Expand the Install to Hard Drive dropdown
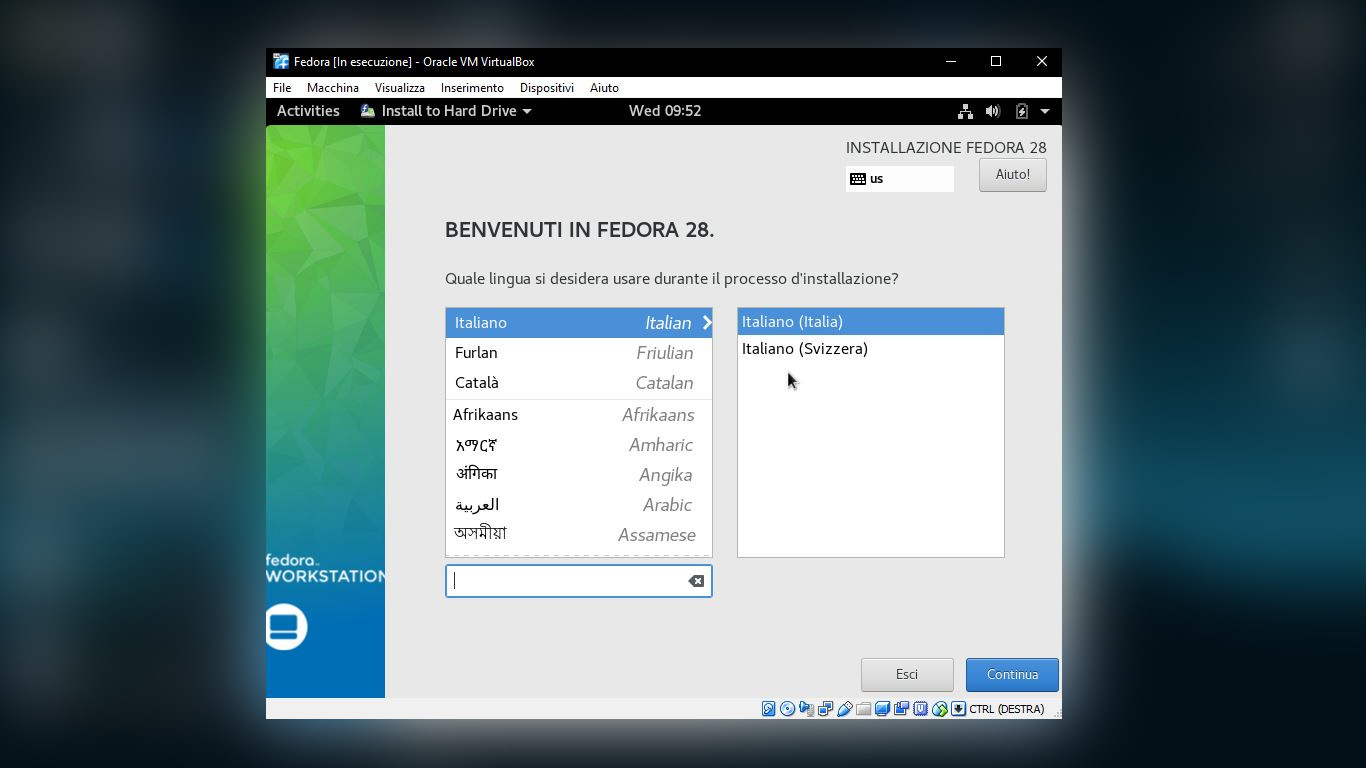This screenshot has height=768, width=1366. pyautogui.click(x=447, y=111)
